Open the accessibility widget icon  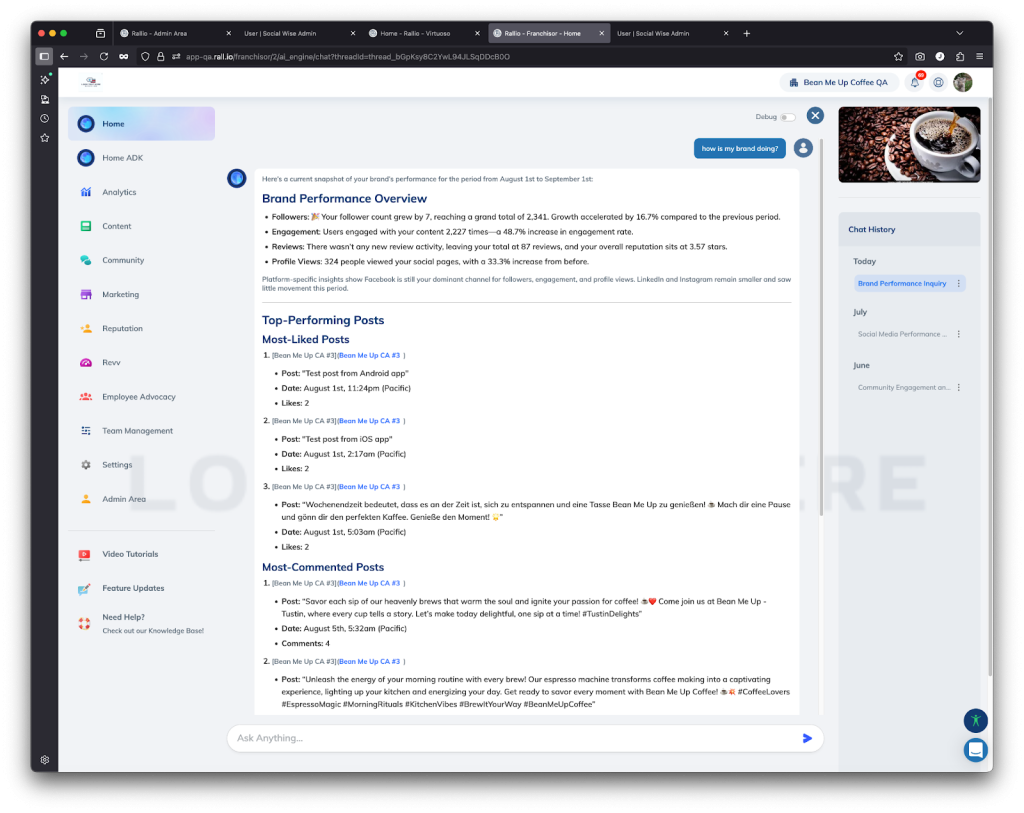tap(975, 719)
